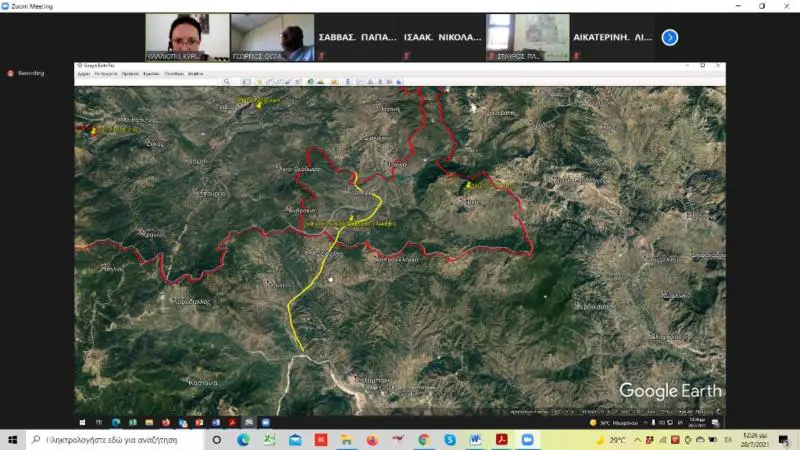
Task: Click the yellow placemark near Νέο Δένδρο
Action: pyautogui.click(x=468, y=186)
